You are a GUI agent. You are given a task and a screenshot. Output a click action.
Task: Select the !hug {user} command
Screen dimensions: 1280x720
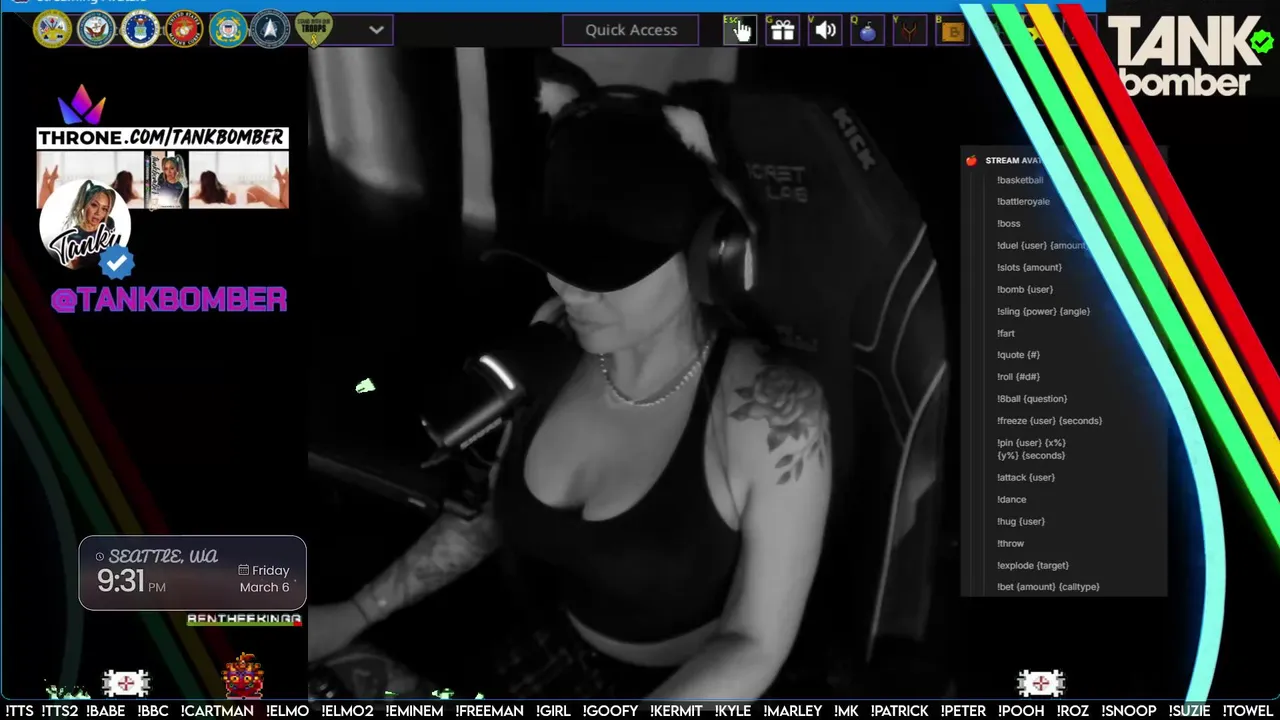point(1021,521)
